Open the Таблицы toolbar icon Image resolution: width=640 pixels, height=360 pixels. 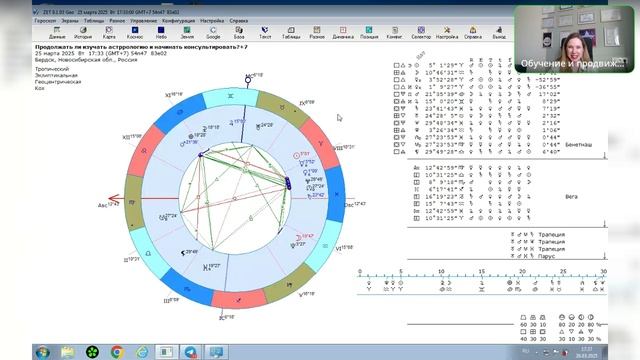click(x=291, y=33)
